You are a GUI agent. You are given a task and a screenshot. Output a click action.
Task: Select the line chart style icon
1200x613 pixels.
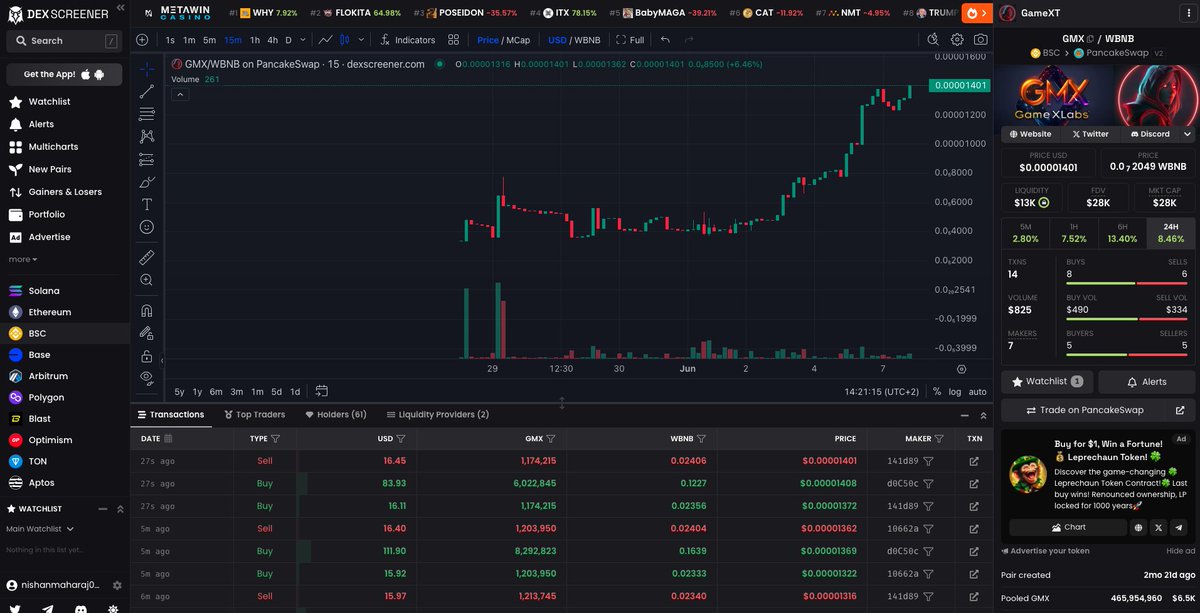point(326,40)
